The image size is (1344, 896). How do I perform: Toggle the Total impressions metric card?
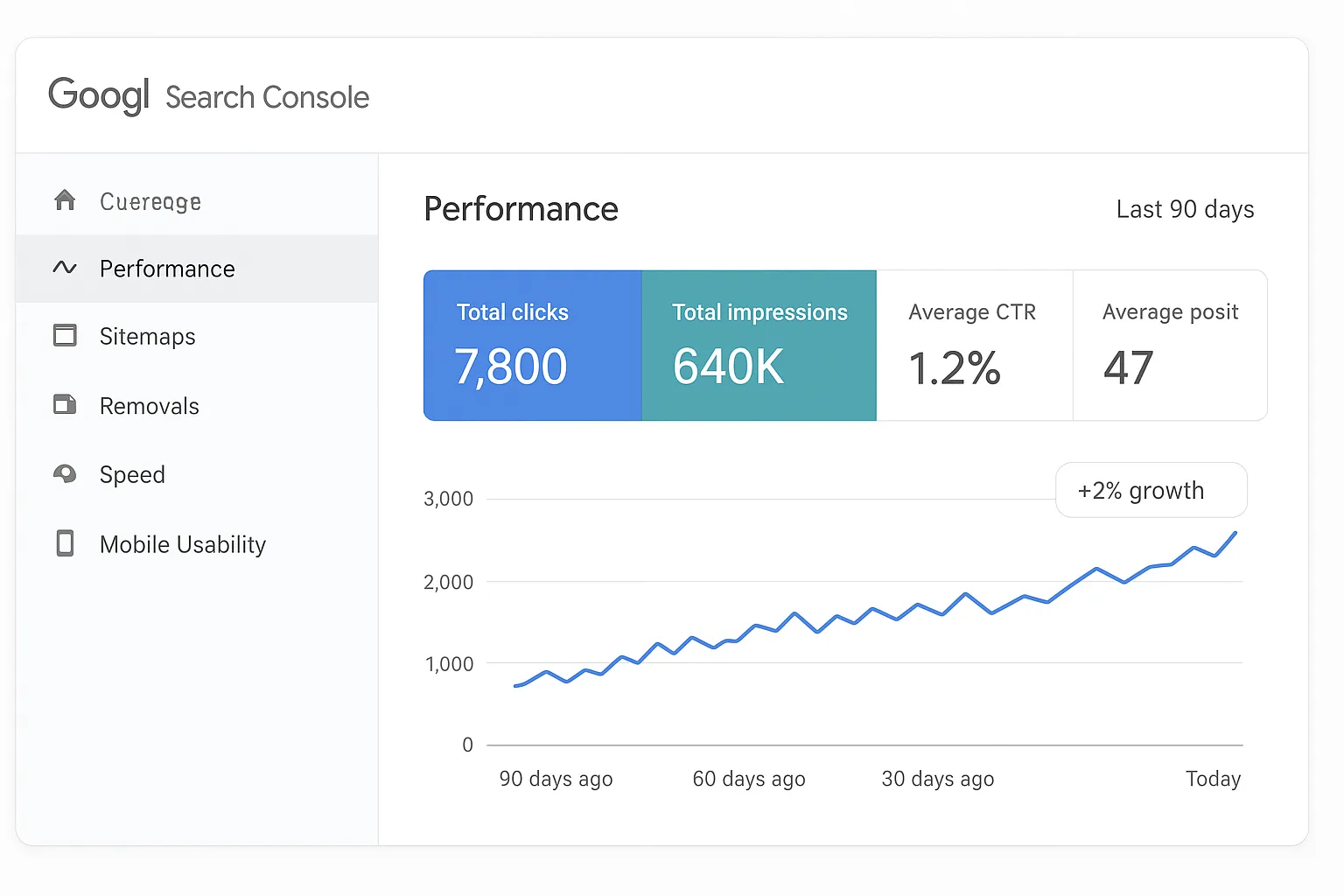pyautogui.click(x=759, y=345)
